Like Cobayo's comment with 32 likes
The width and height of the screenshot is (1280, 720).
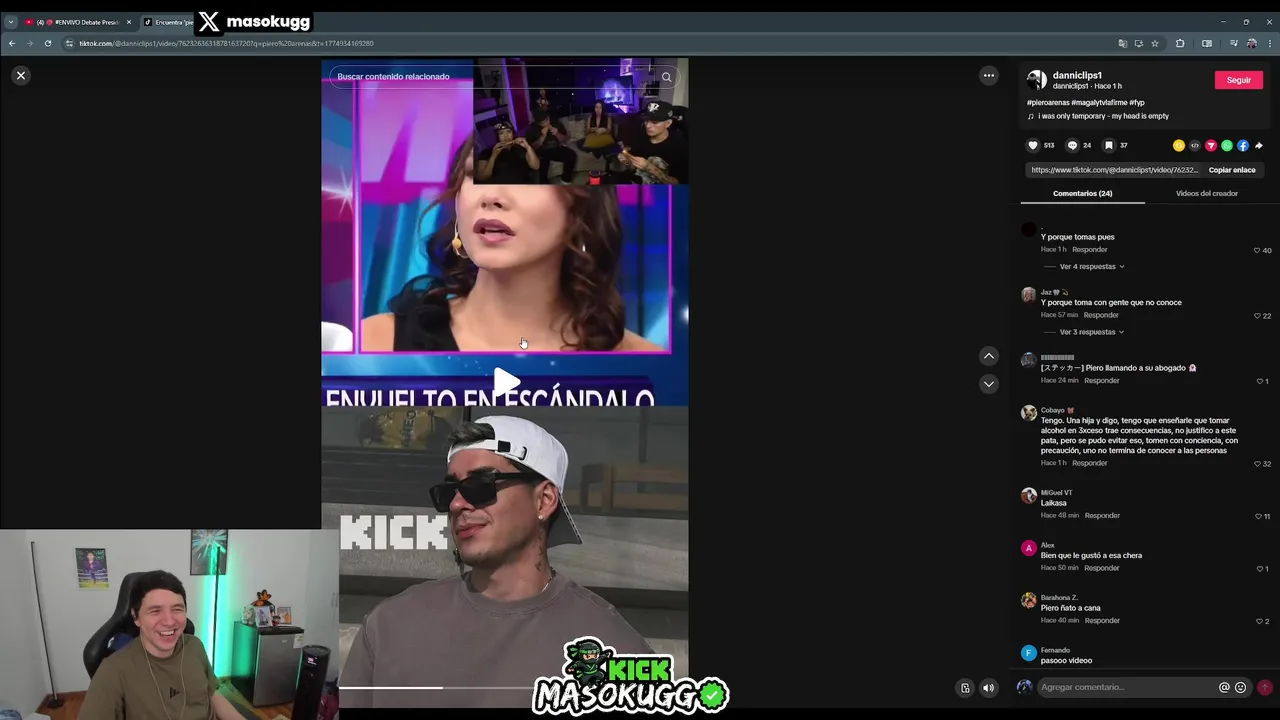pyautogui.click(x=1257, y=464)
